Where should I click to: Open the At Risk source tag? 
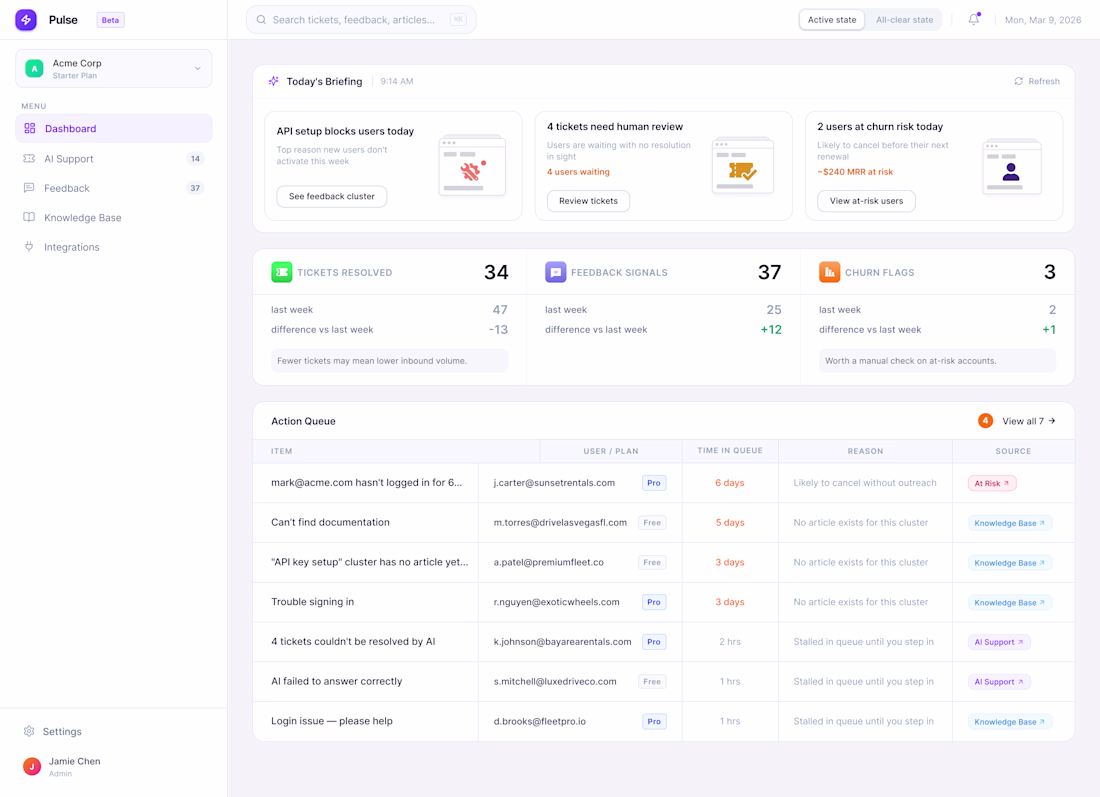(x=992, y=483)
